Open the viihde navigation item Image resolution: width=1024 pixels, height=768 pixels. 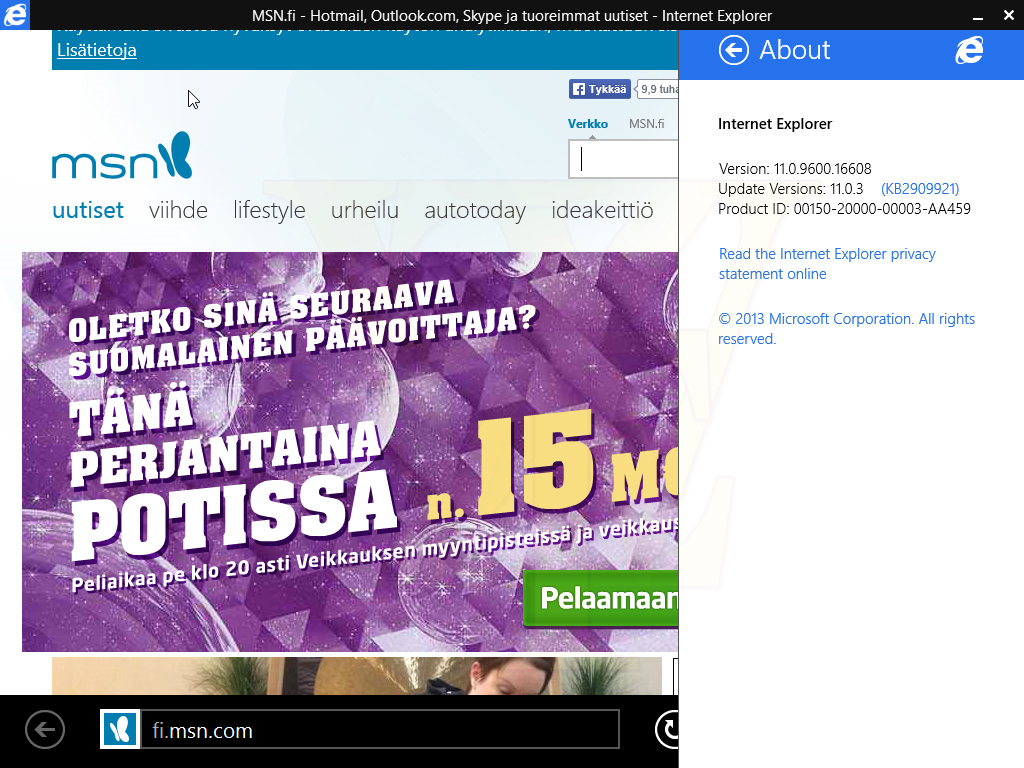178,210
